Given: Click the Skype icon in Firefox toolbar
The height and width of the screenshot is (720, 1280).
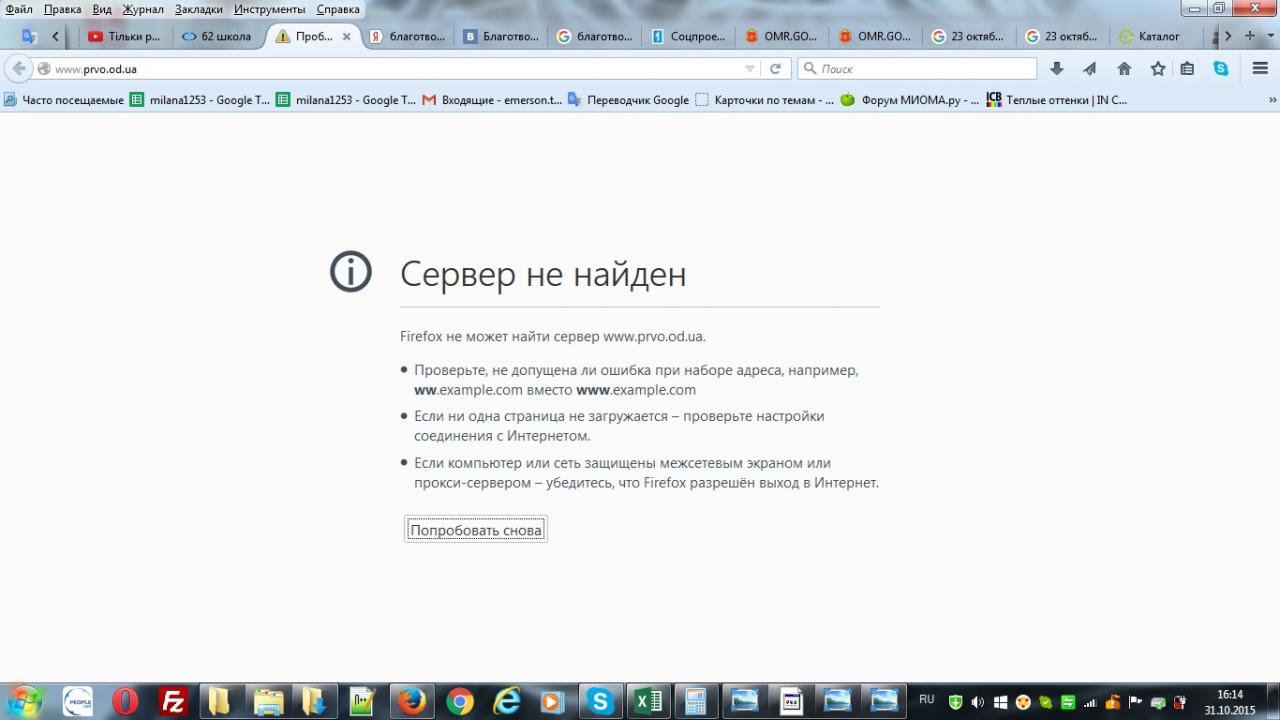Looking at the screenshot, I should pos(1221,69).
